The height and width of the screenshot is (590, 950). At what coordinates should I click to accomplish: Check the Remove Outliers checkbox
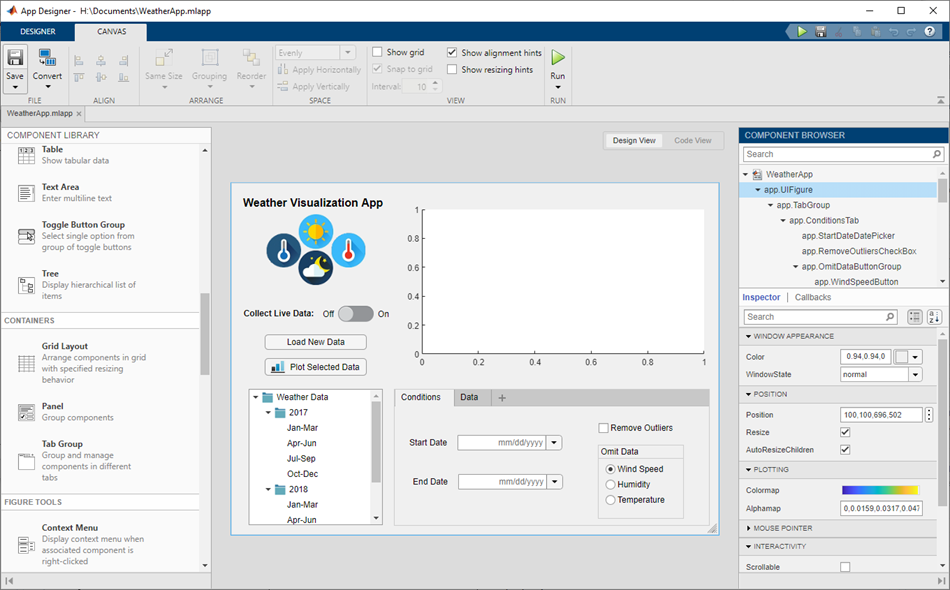click(x=604, y=428)
